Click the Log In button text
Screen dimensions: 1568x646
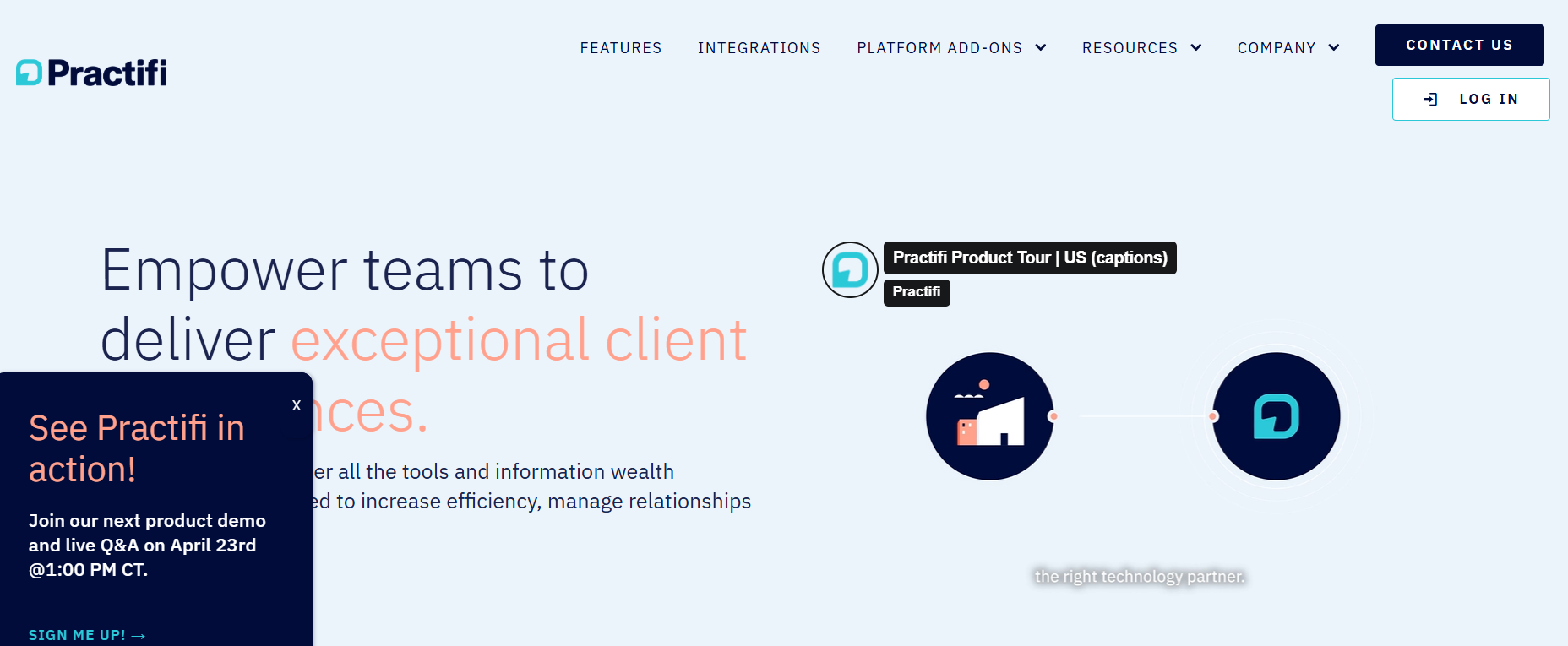point(1489,100)
